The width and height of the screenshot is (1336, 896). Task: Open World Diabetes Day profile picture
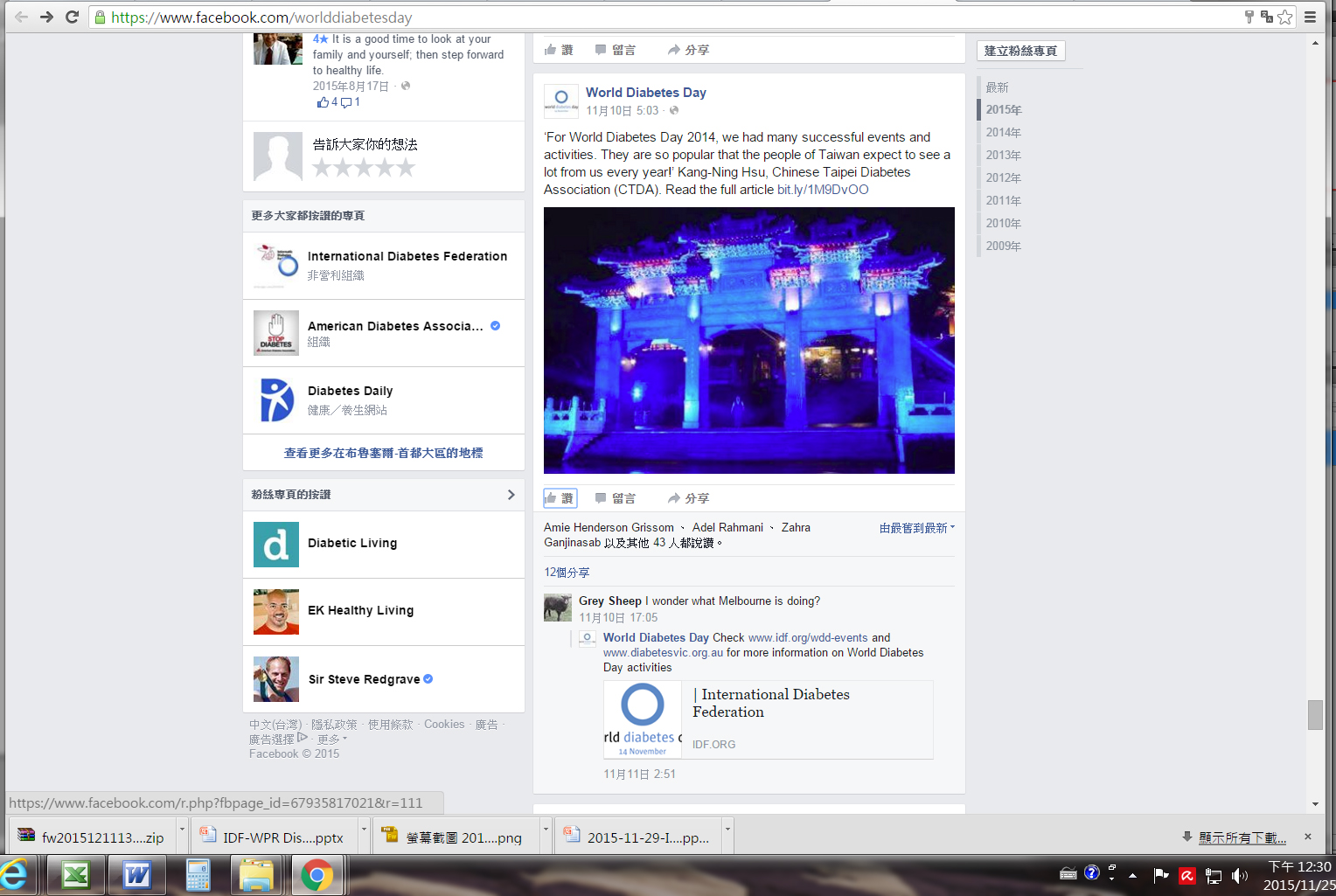[561, 101]
